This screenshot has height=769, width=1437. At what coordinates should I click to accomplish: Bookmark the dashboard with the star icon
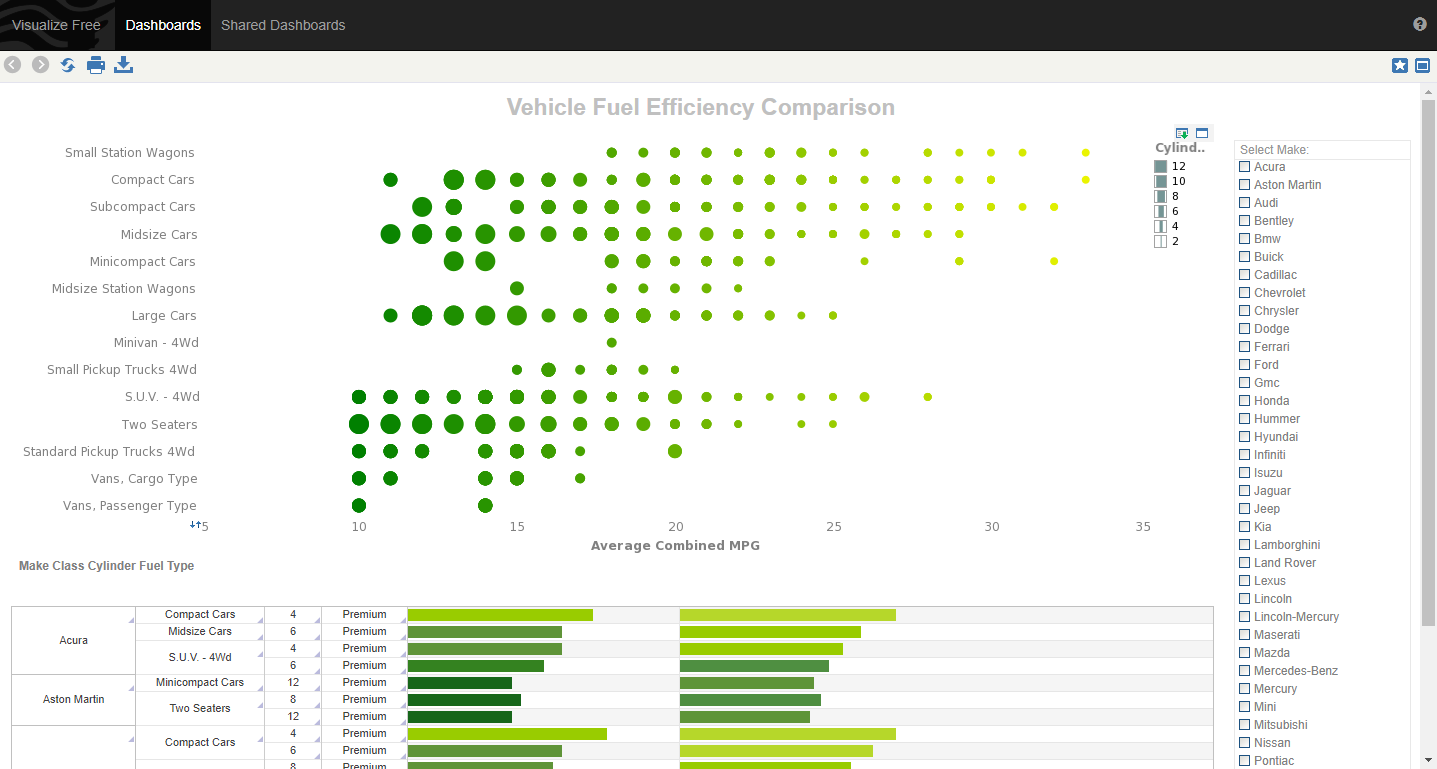pyautogui.click(x=1400, y=65)
